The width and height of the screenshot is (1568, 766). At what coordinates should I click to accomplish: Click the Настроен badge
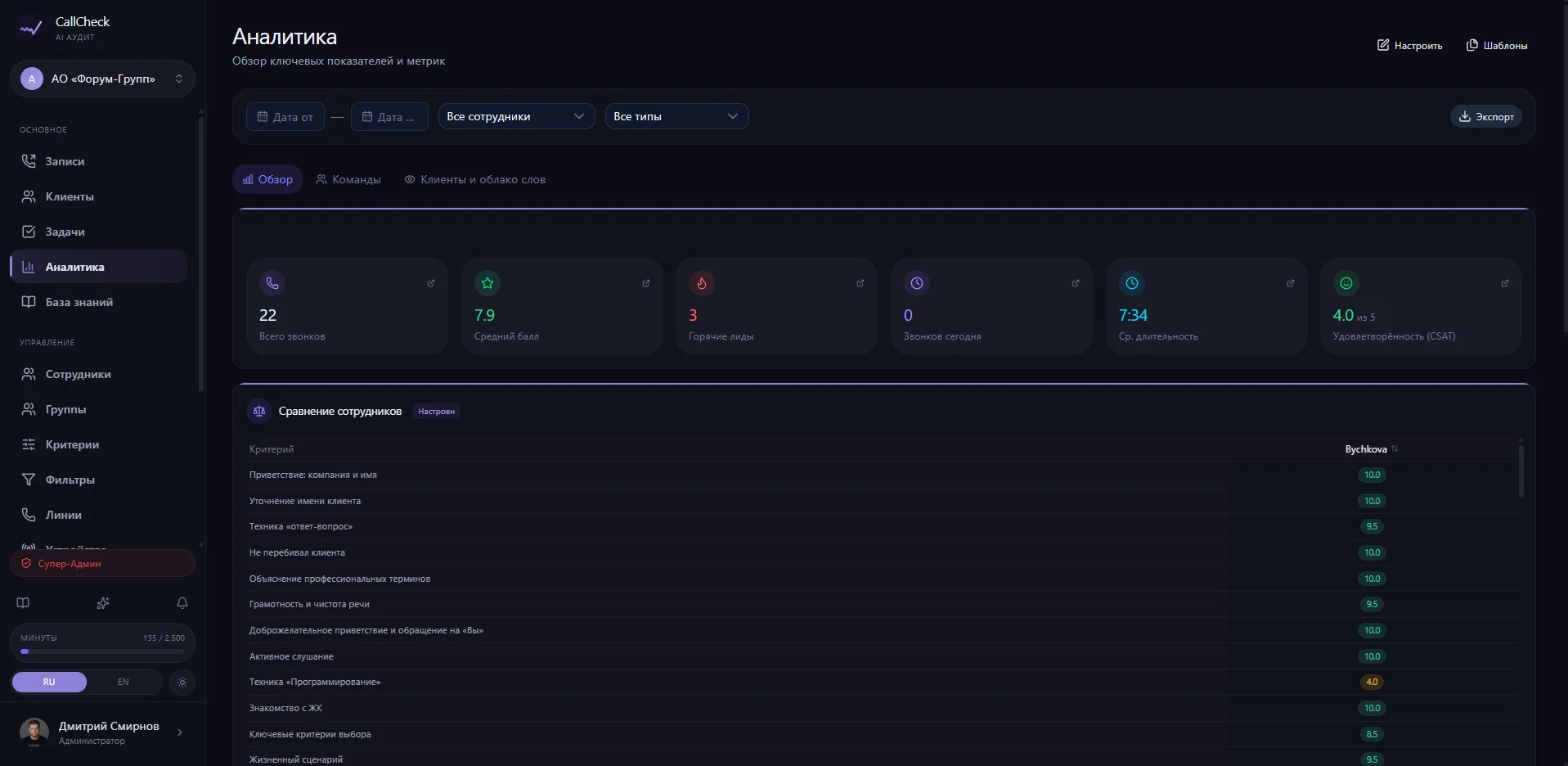(436, 412)
